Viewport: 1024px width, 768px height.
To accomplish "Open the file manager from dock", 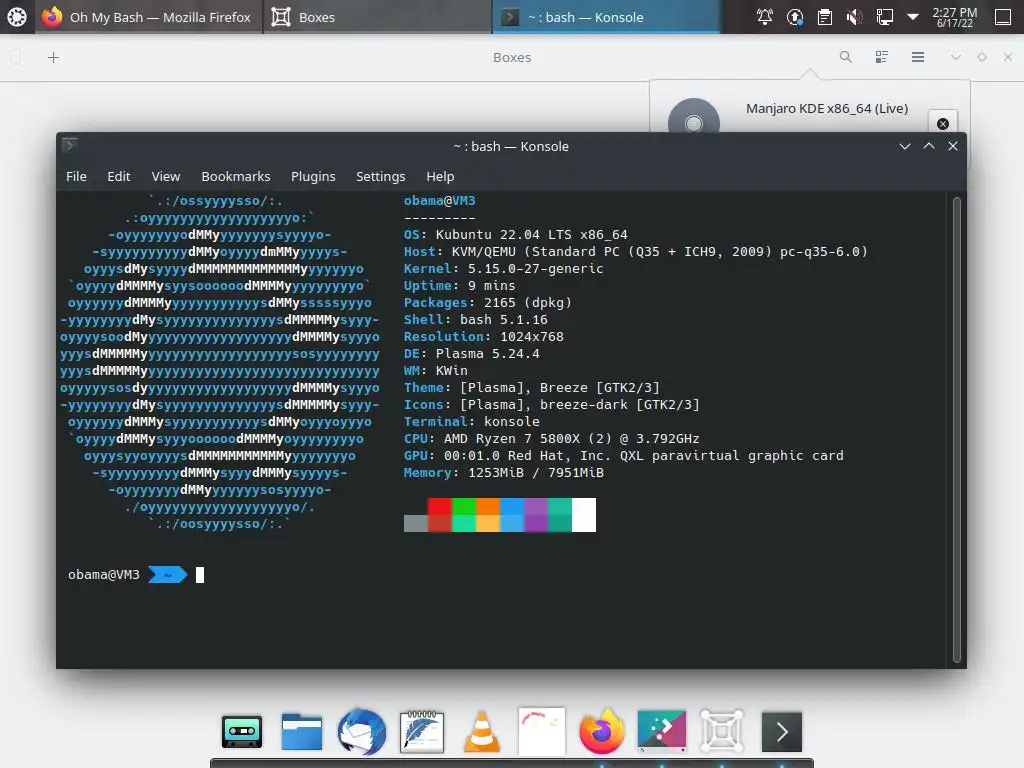I will (x=302, y=731).
